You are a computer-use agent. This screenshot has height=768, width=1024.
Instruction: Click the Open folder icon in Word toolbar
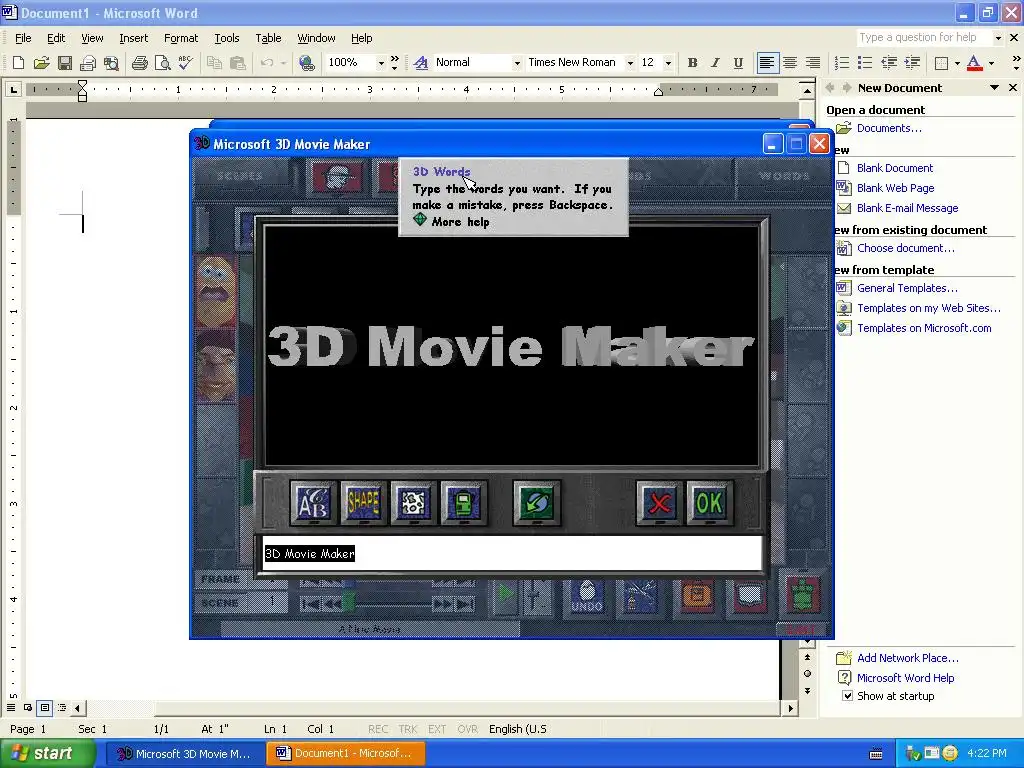pyautogui.click(x=41, y=63)
